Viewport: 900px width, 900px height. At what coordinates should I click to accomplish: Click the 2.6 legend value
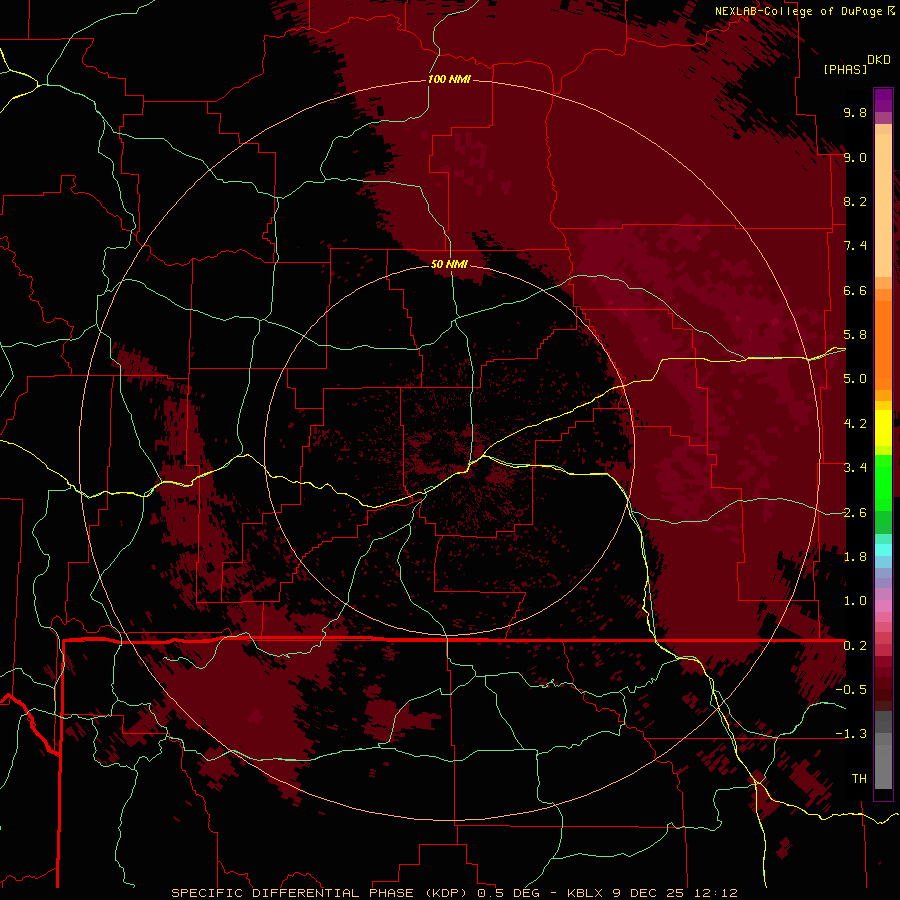click(855, 513)
